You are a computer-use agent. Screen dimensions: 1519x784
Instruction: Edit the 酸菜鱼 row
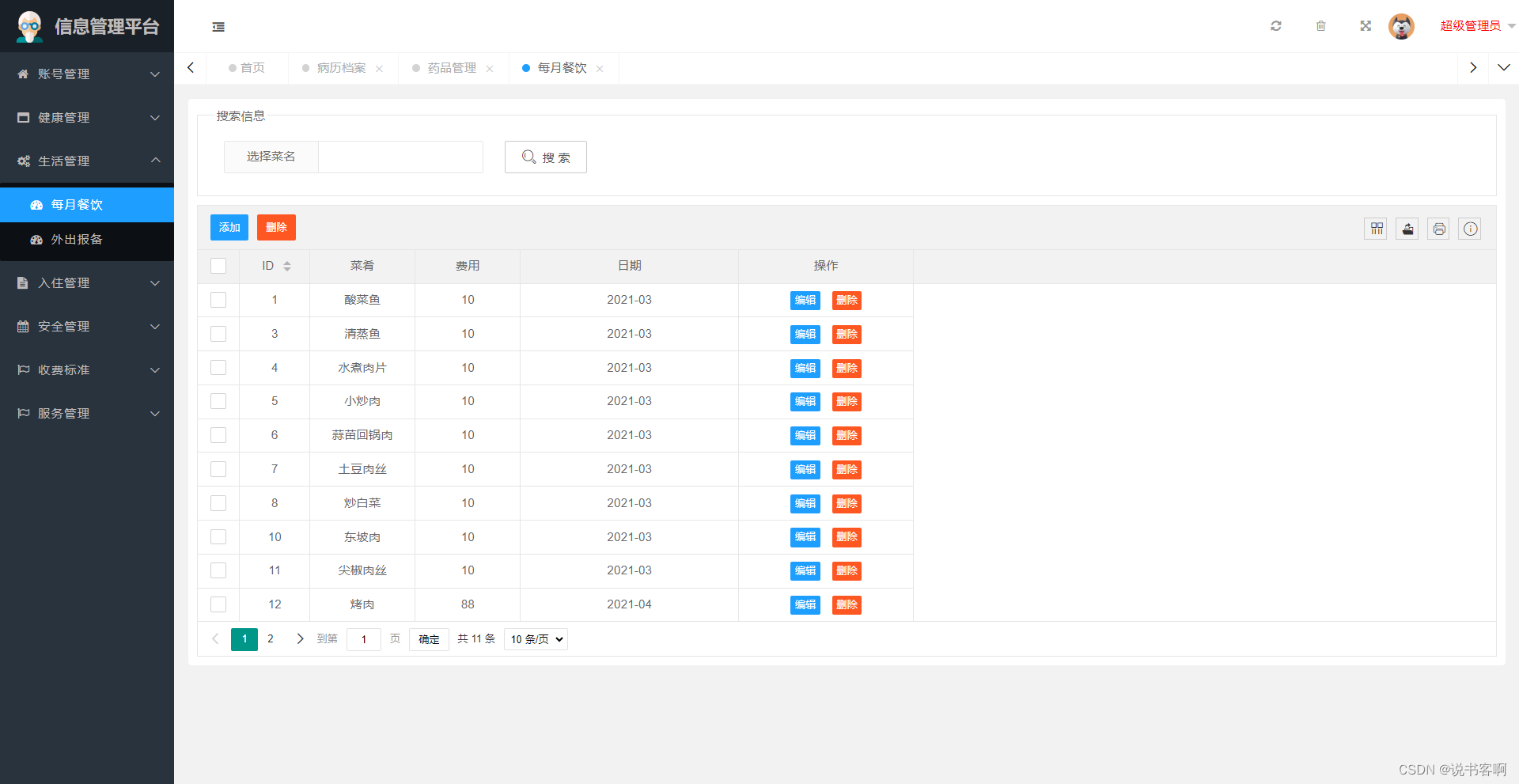click(805, 301)
